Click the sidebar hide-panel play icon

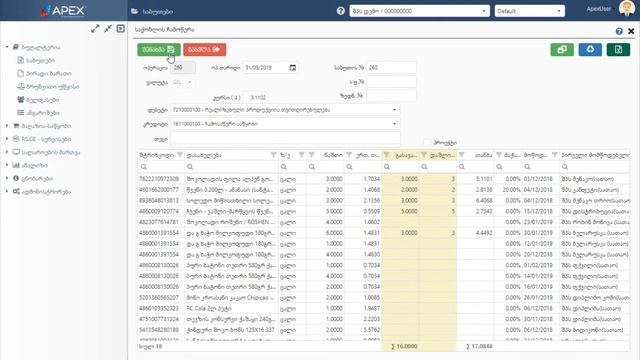120,29
